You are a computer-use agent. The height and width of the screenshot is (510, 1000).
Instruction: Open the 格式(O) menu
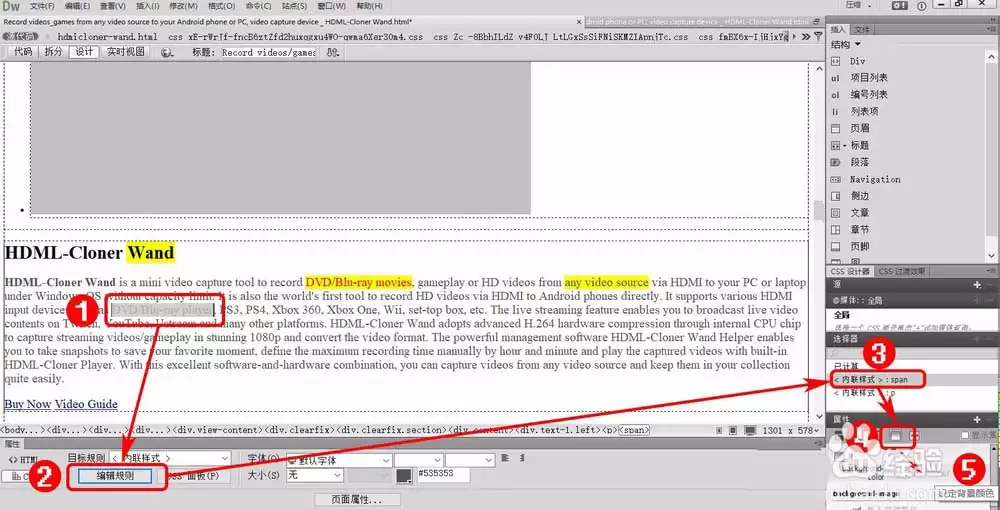pos(221,6)
